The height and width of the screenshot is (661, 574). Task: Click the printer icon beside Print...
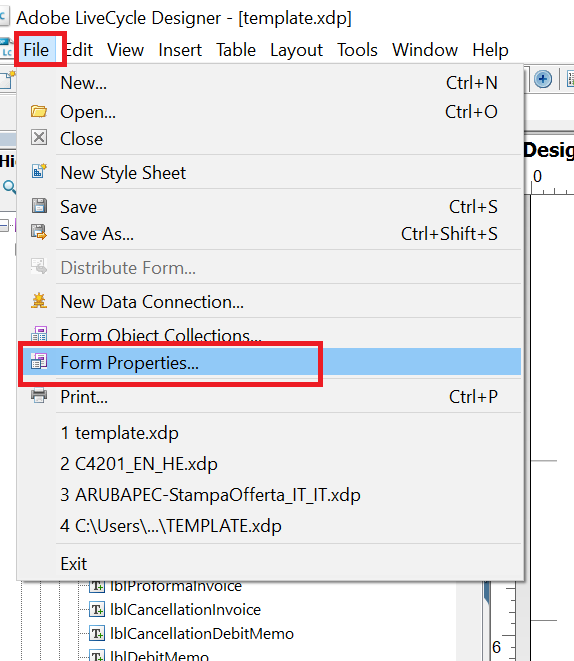pyautogui.click(x=39, y=395)
